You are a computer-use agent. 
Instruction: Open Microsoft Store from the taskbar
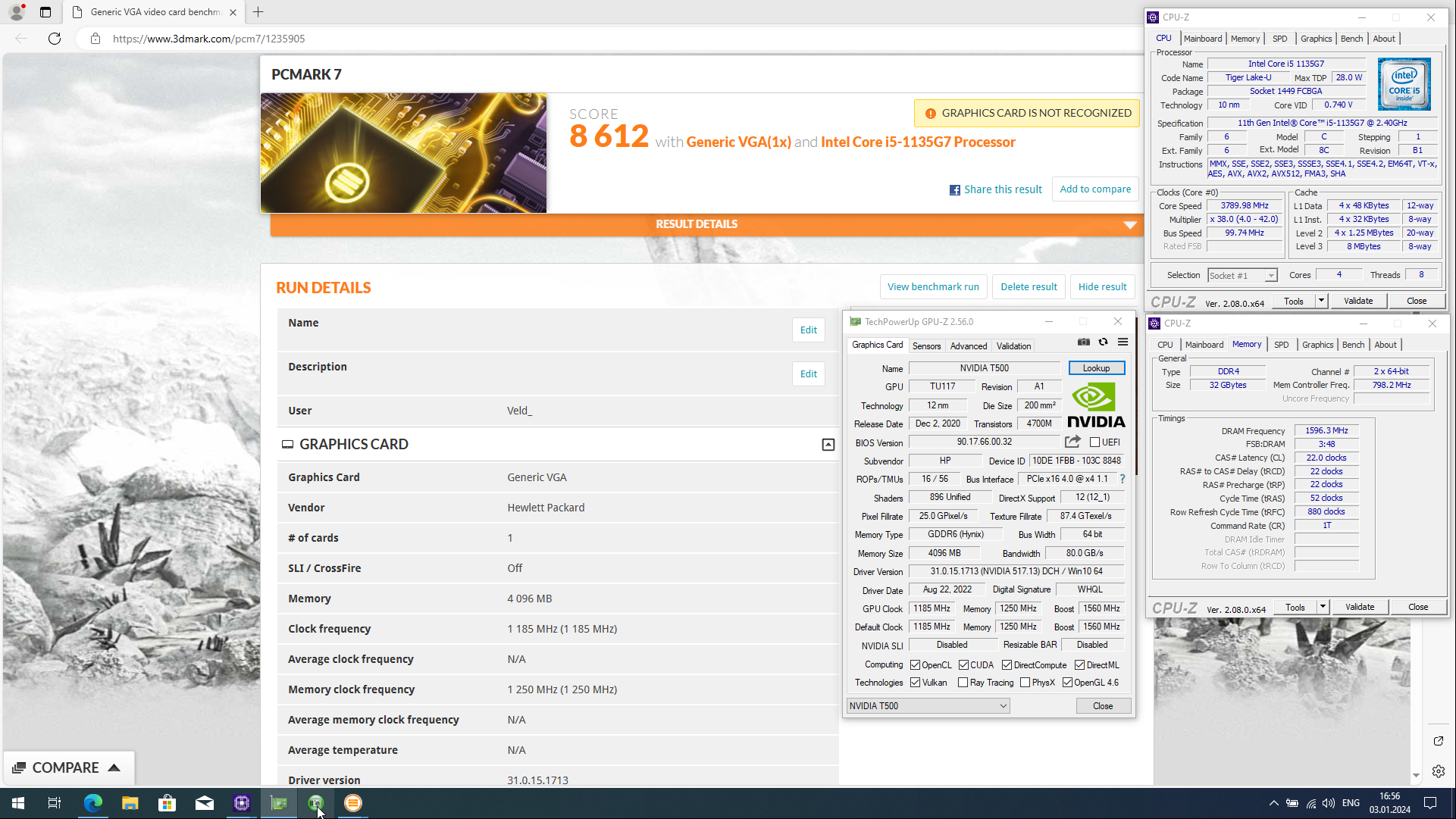(x=167, y=803)
